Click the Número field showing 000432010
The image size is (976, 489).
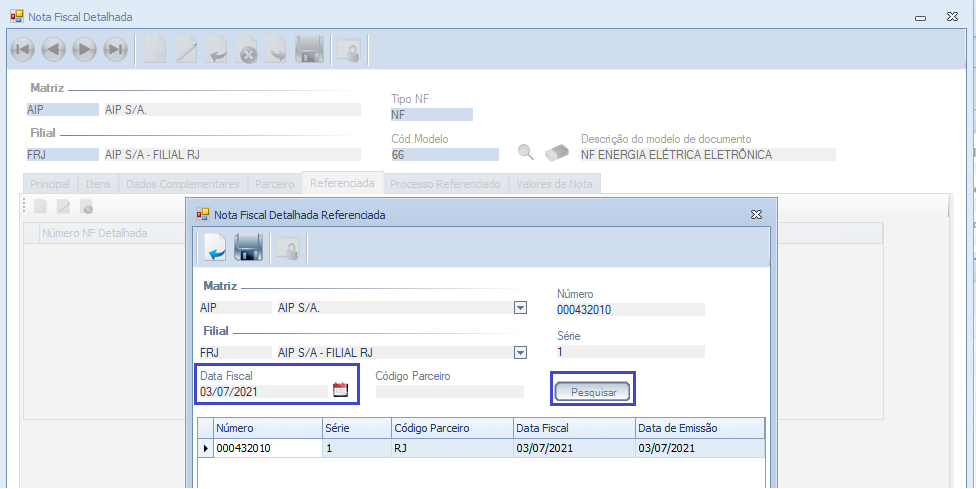click(x=630, y=310)
